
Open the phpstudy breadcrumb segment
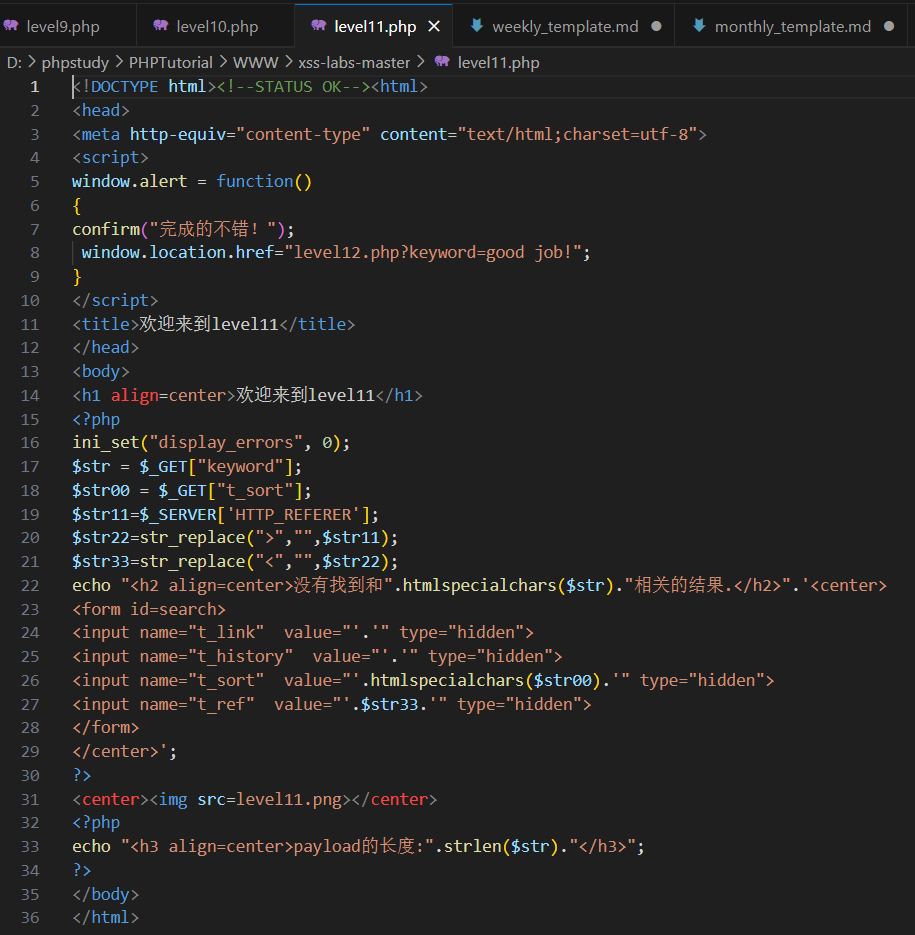point(75,63)
